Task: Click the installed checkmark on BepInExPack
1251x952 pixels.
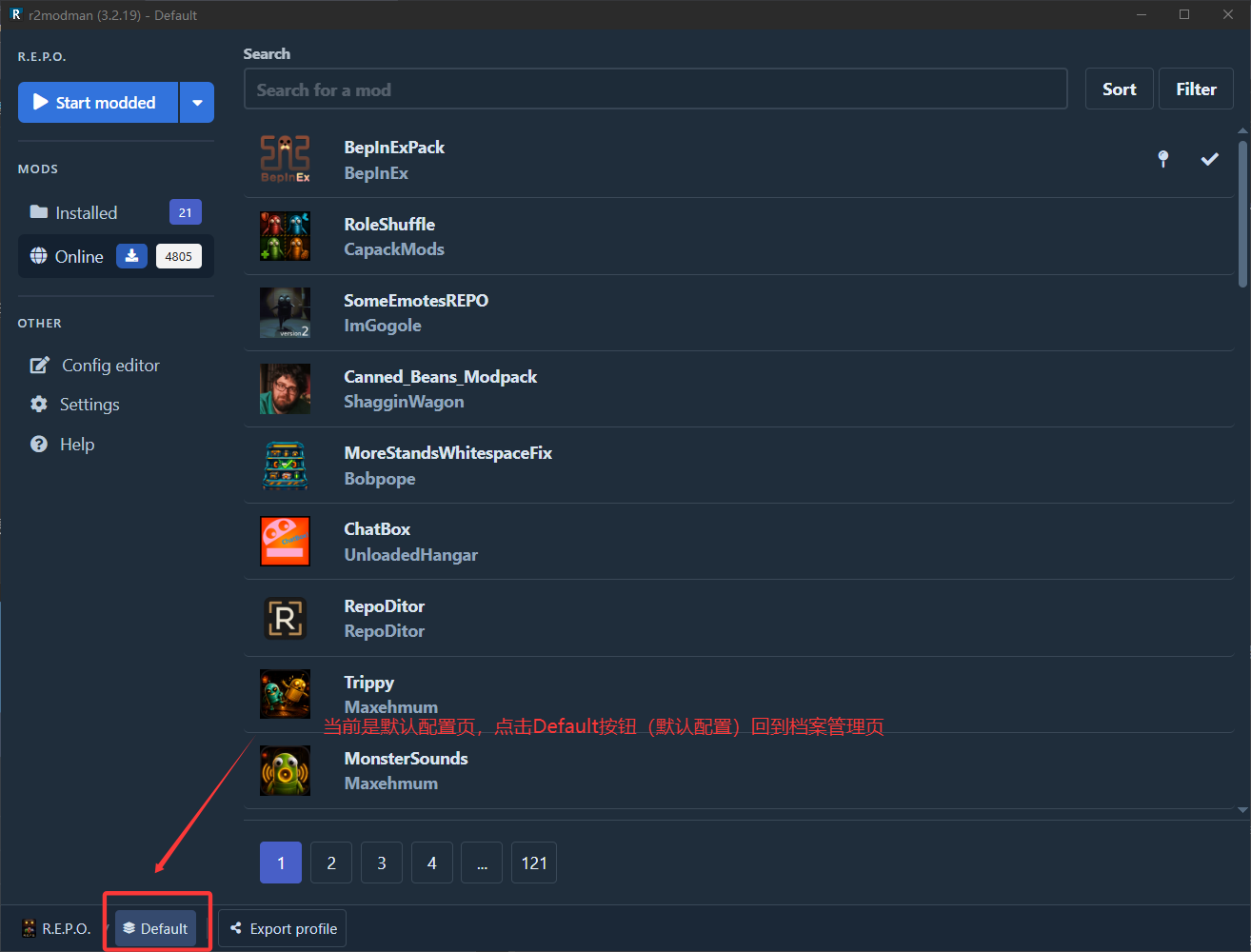Action: pyautogui.click(x=1209, y=159)
